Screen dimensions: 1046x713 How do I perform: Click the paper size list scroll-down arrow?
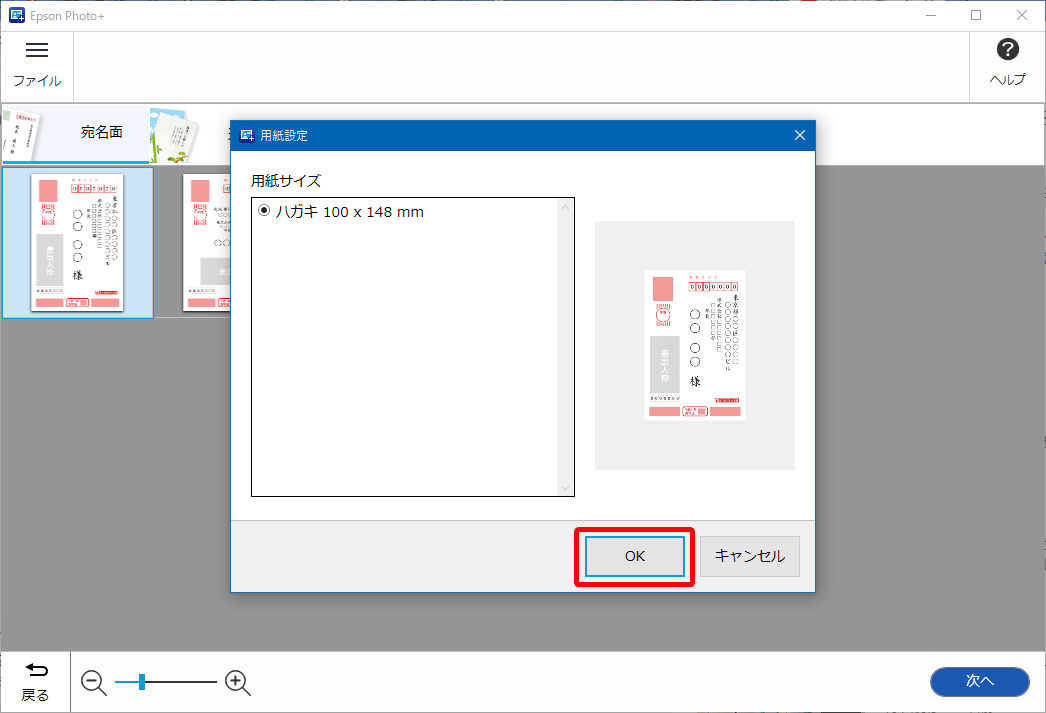click(565, 487)
